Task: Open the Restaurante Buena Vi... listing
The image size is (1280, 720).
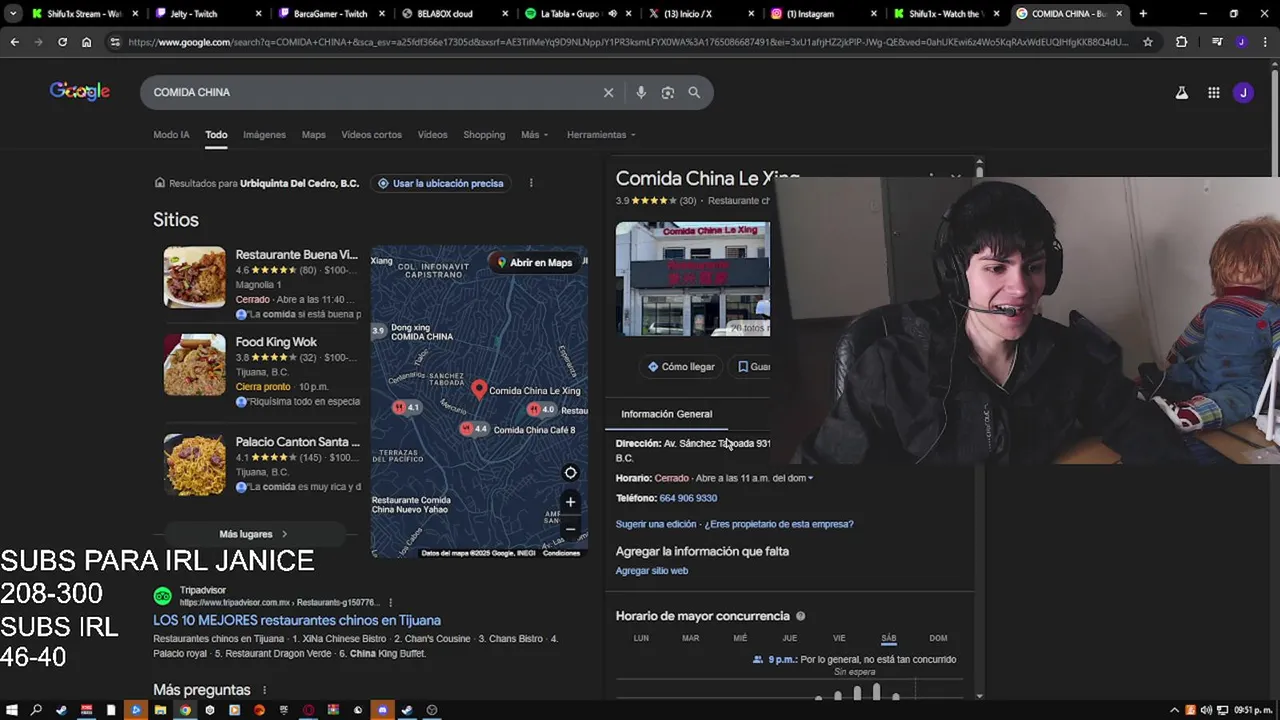Action: coord(296,255)
